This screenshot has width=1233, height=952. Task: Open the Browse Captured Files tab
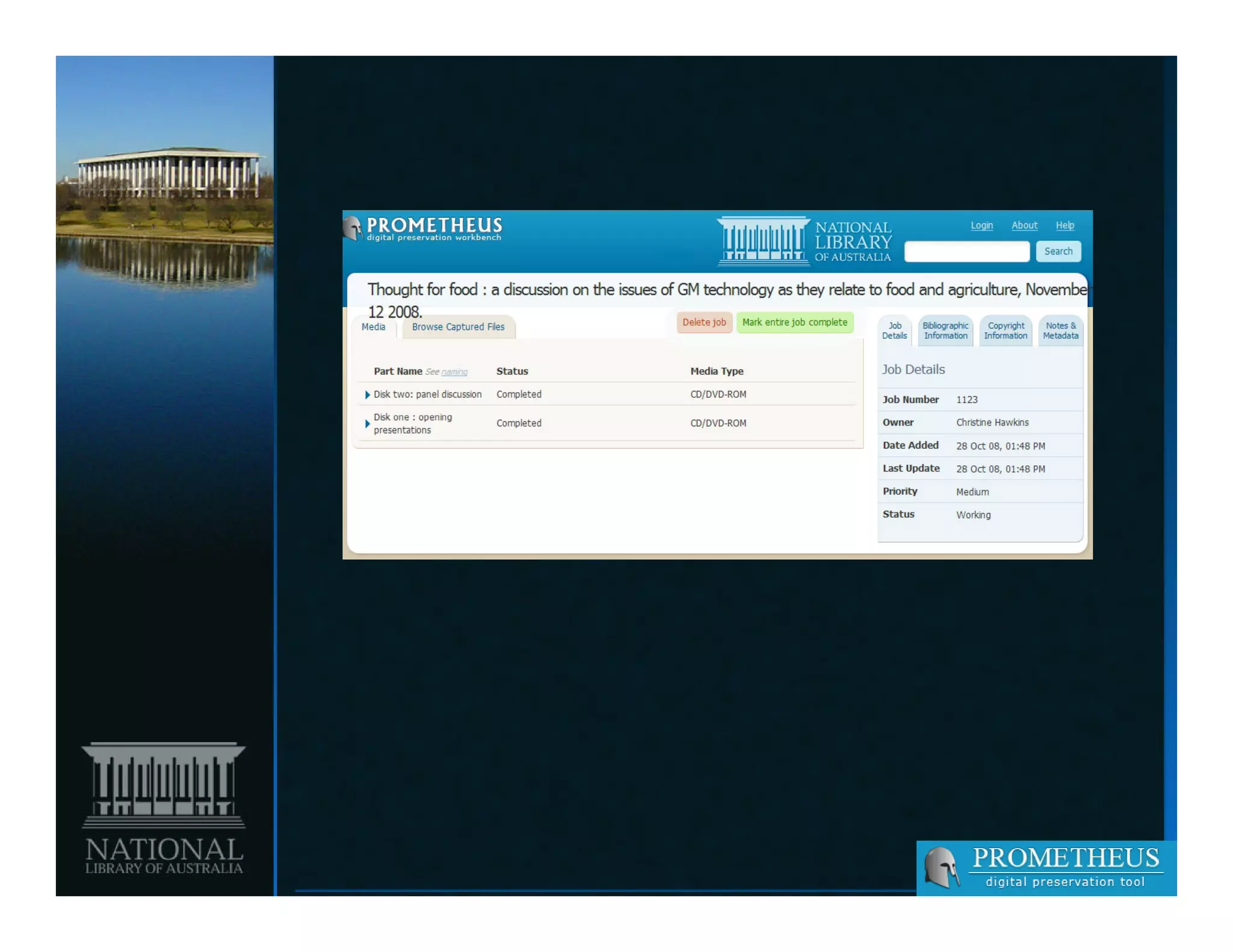458,327
